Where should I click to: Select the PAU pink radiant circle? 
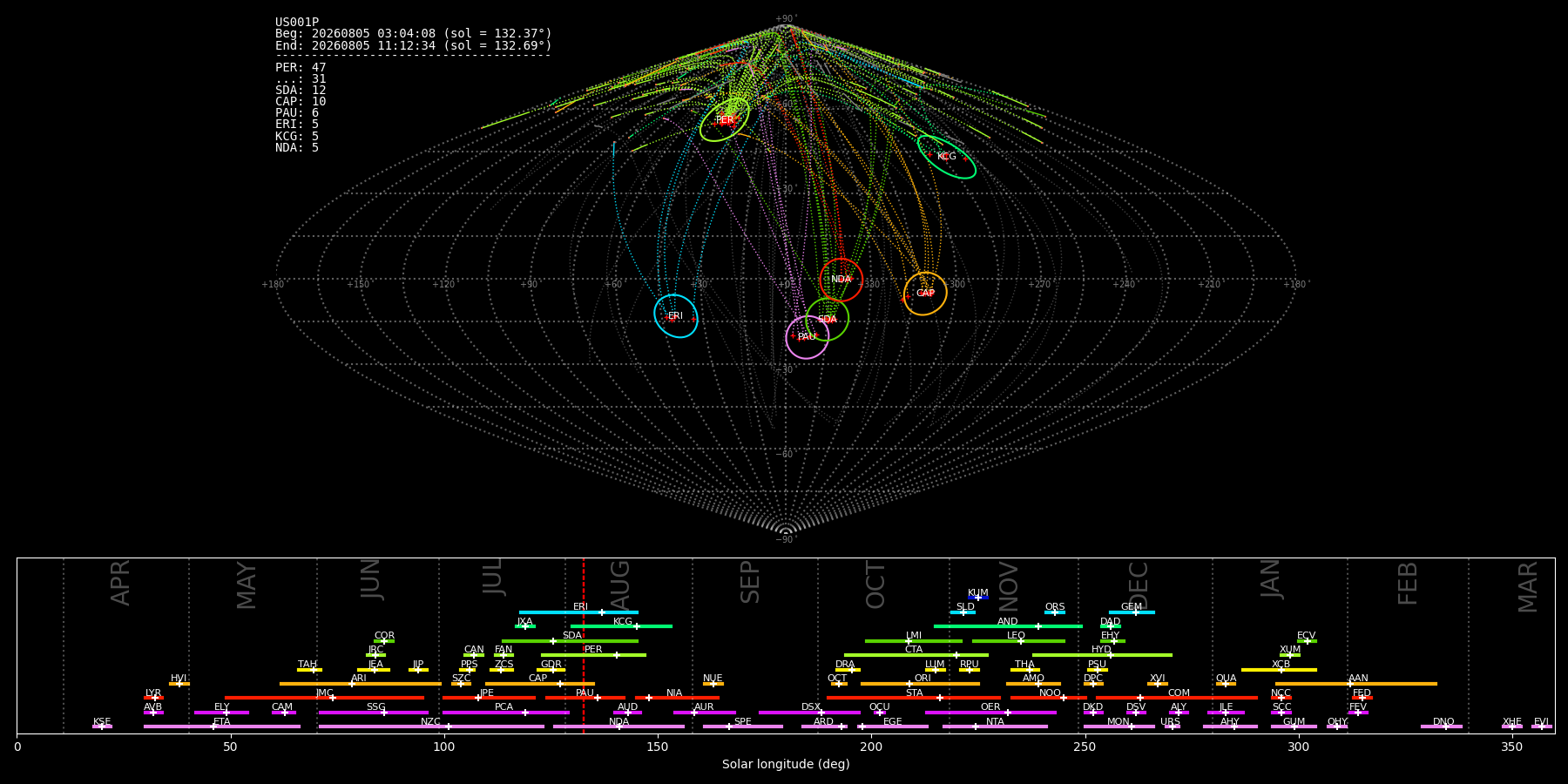point(808,337)
